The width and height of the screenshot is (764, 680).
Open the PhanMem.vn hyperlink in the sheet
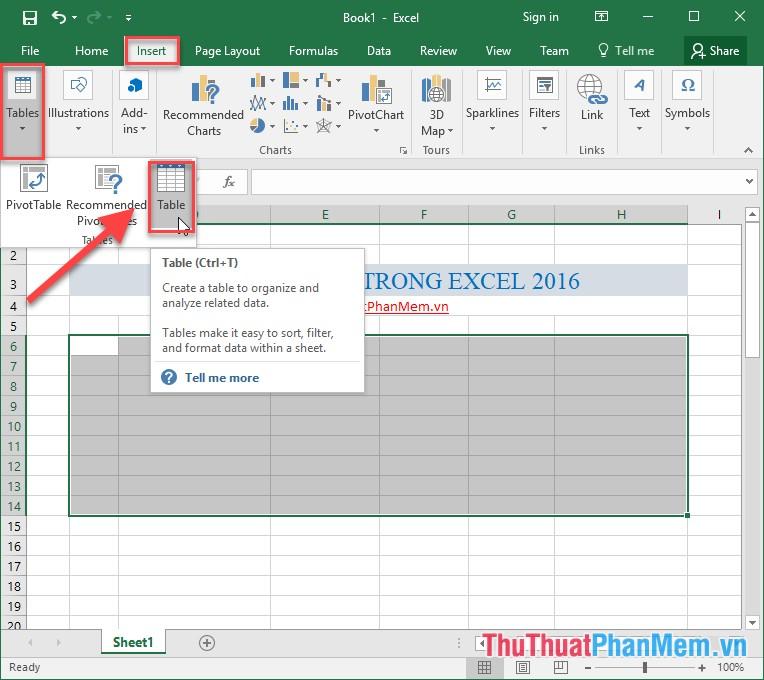pos(406,306)
